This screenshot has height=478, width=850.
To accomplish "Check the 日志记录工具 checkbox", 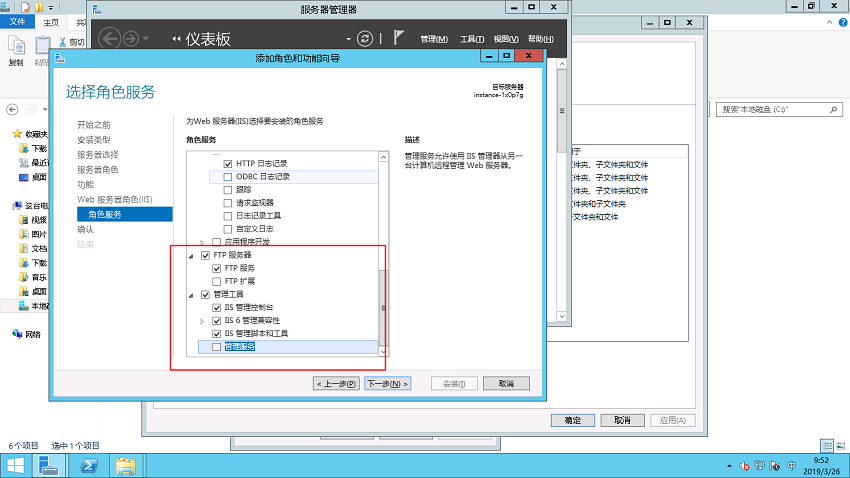I will click(228, 216).
